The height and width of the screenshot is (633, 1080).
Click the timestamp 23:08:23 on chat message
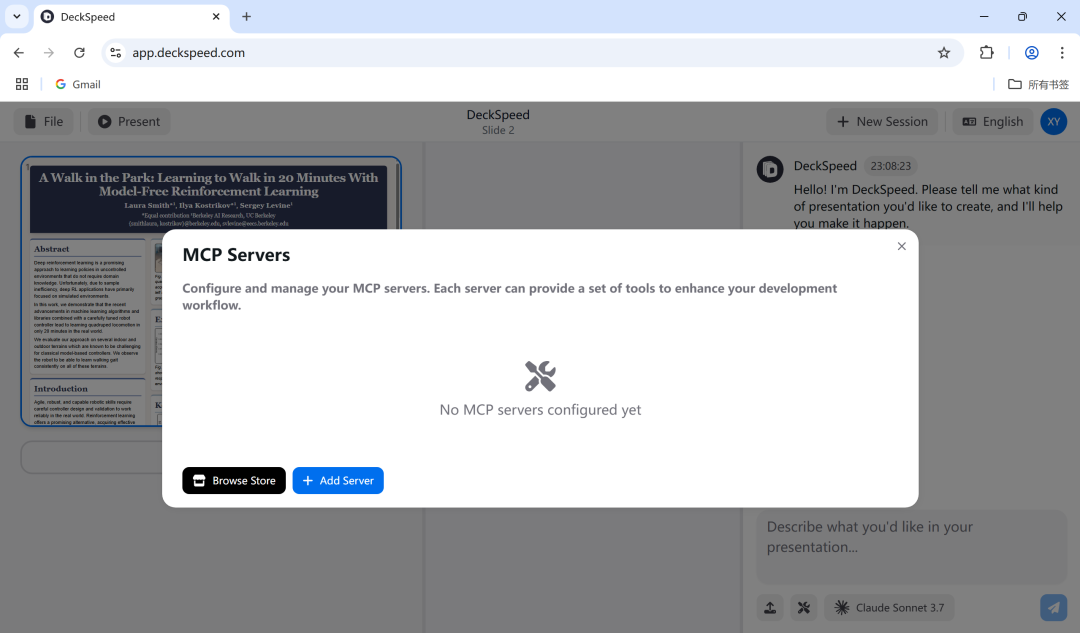(890, 166)
